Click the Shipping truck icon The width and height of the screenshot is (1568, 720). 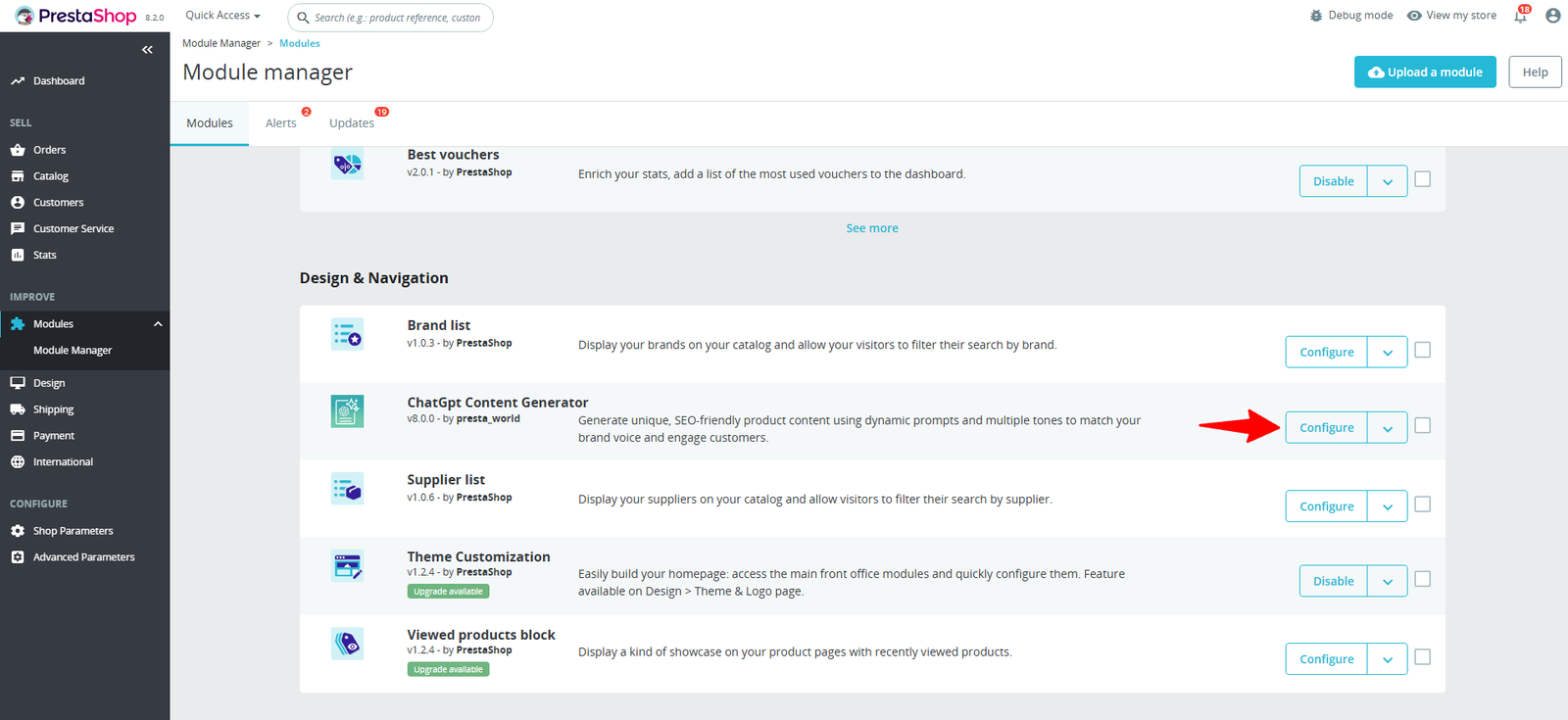pos(18,409)
